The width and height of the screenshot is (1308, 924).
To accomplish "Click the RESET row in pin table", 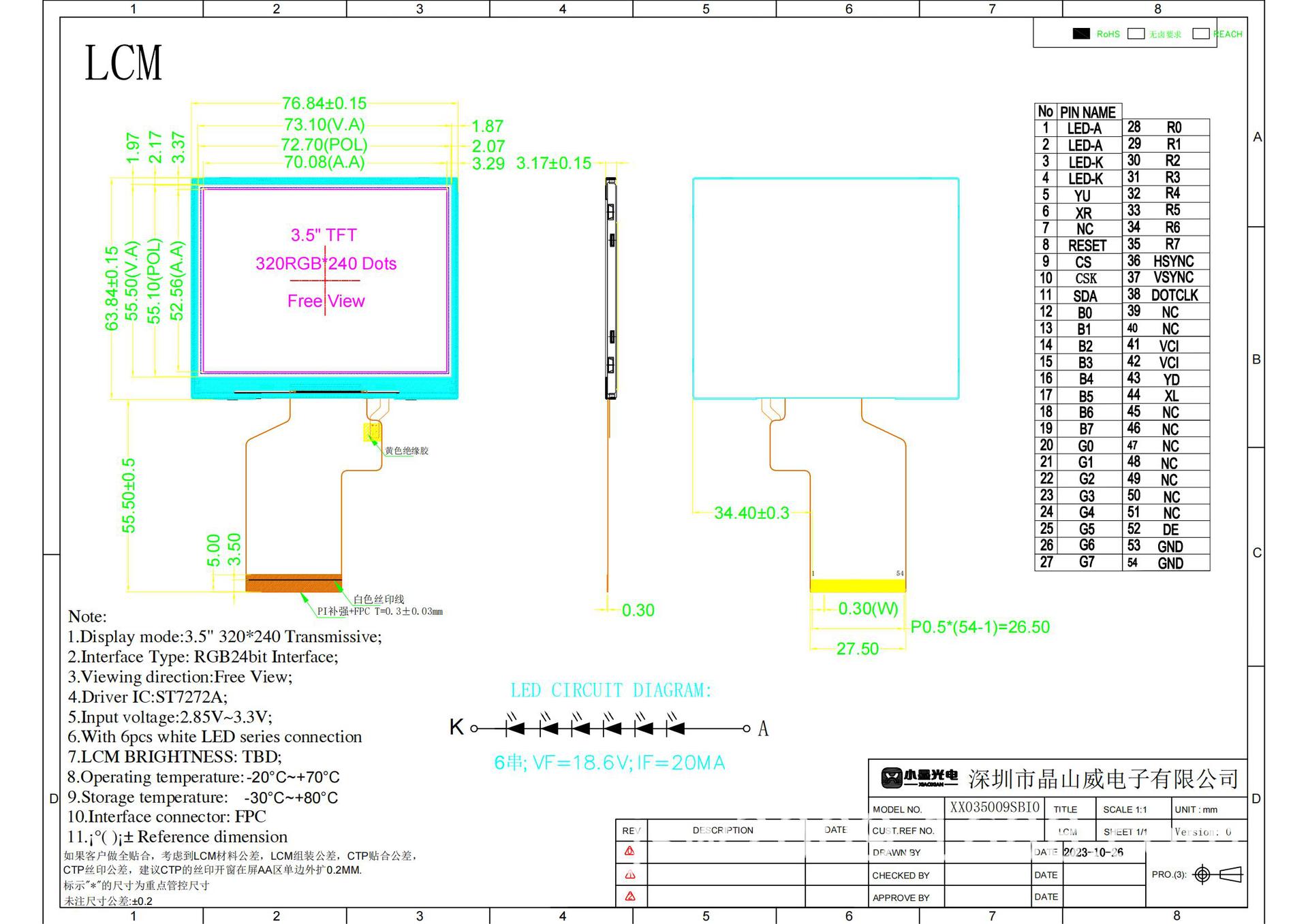I will coord(1087,246).
